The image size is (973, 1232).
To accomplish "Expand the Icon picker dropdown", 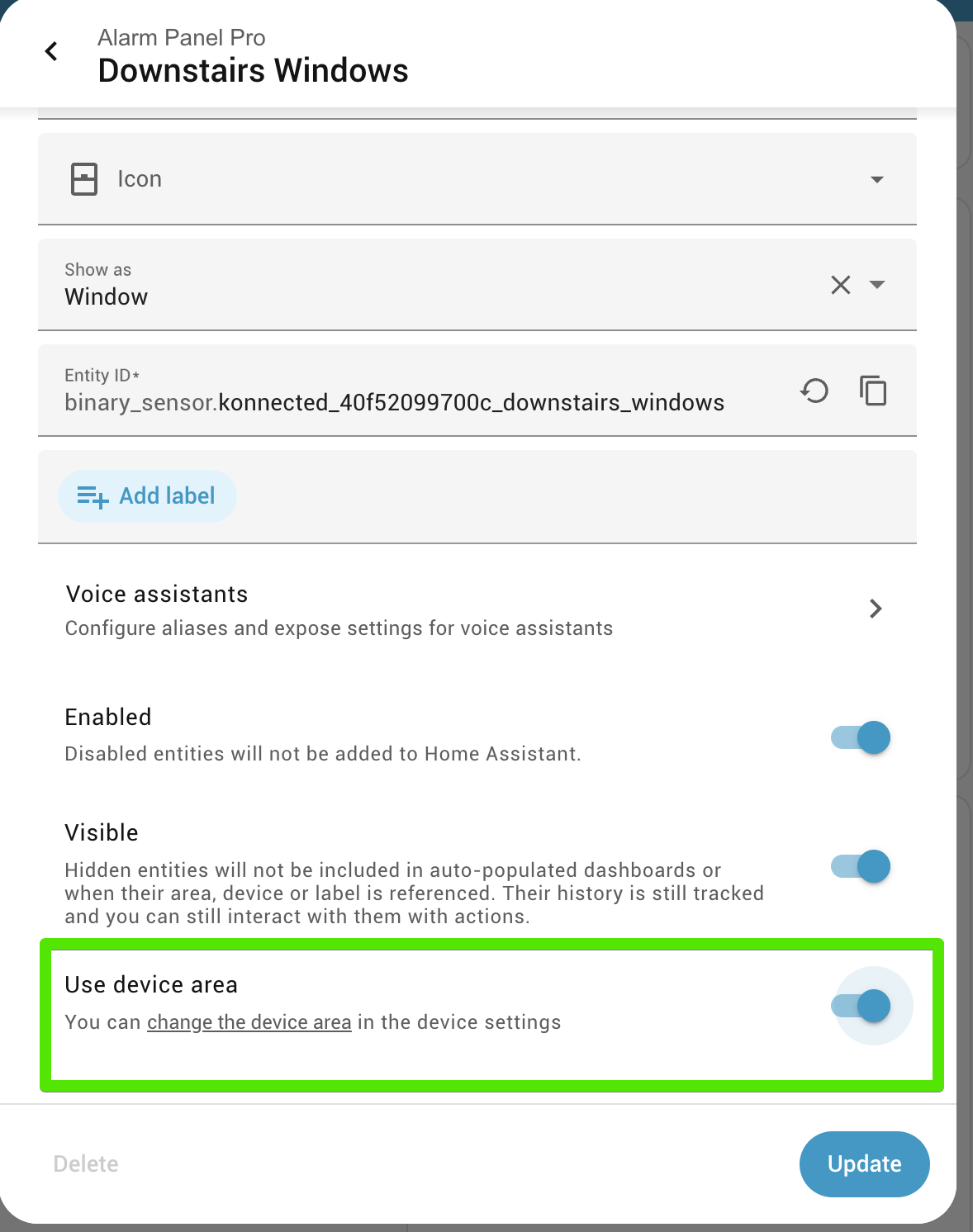I will click(x=877, y=179).
